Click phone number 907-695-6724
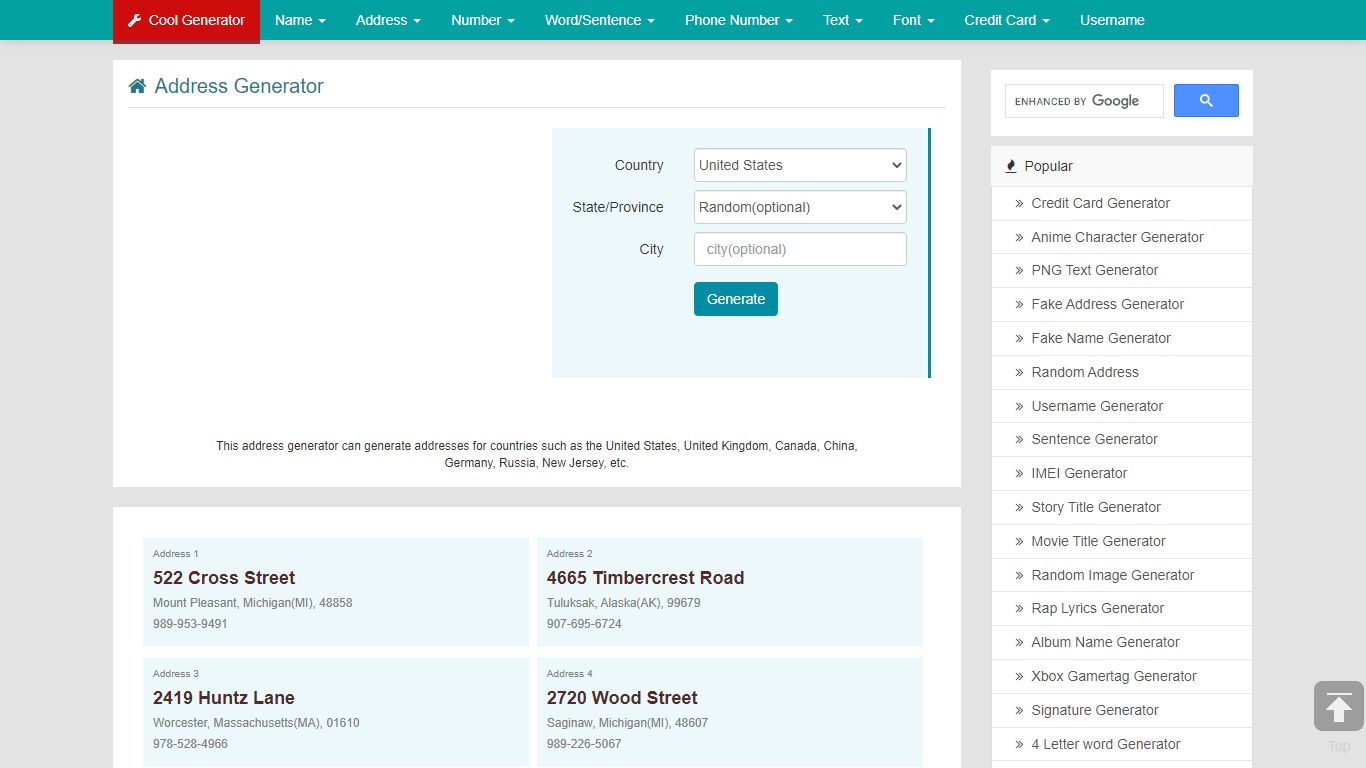Image resolution: width=1366 pixels, height=768 pixels. click(584, 624)
